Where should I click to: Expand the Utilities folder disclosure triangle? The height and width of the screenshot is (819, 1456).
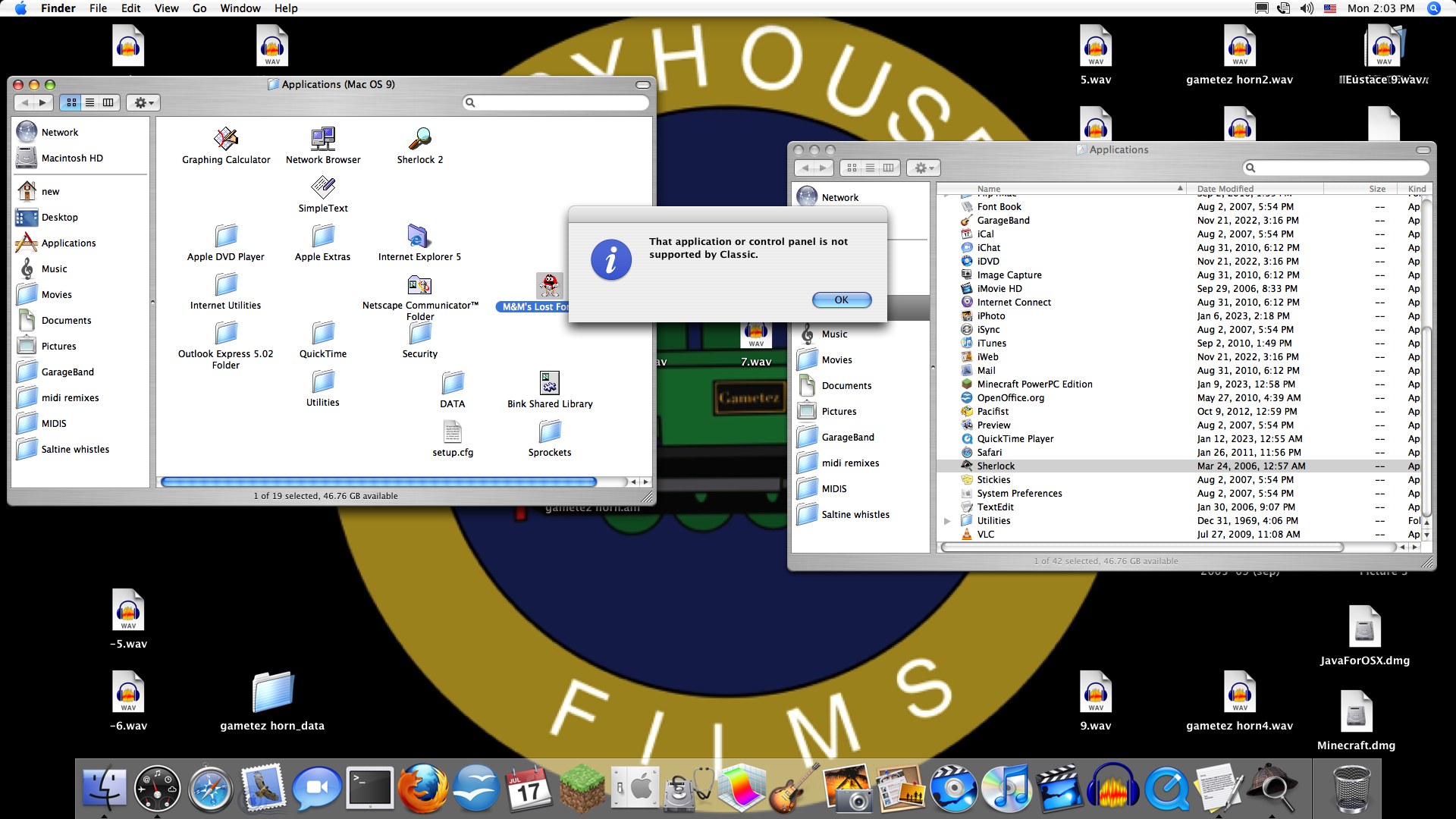point(947,521)
